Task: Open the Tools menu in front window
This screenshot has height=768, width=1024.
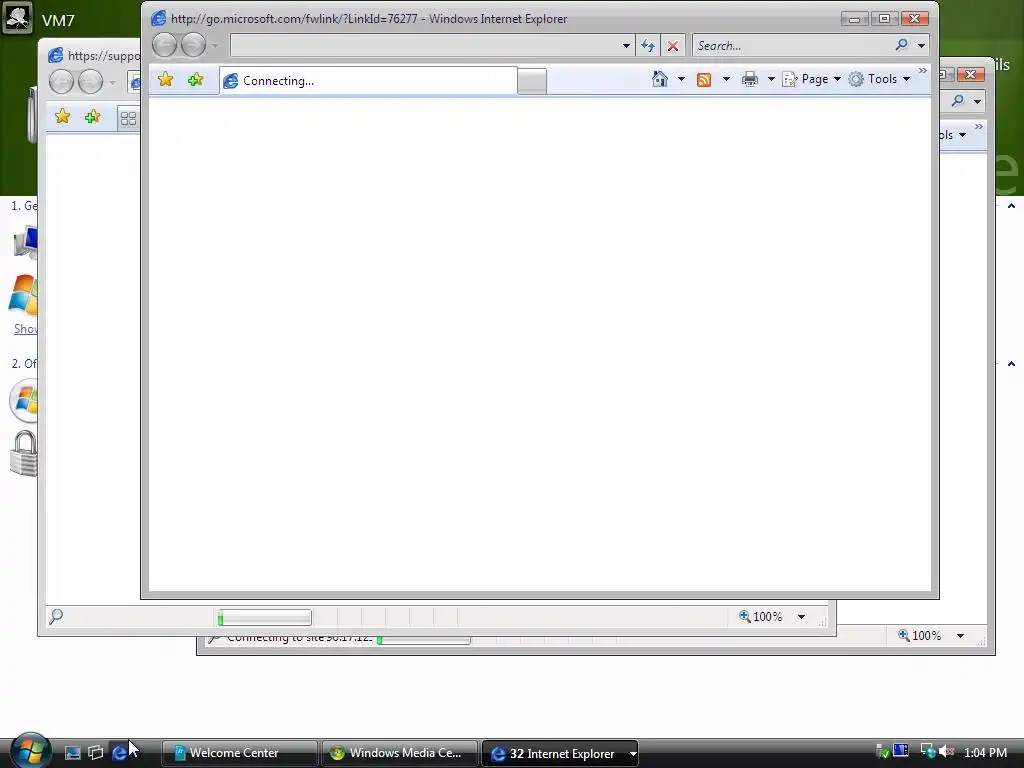Action: [x=880, y=79]
